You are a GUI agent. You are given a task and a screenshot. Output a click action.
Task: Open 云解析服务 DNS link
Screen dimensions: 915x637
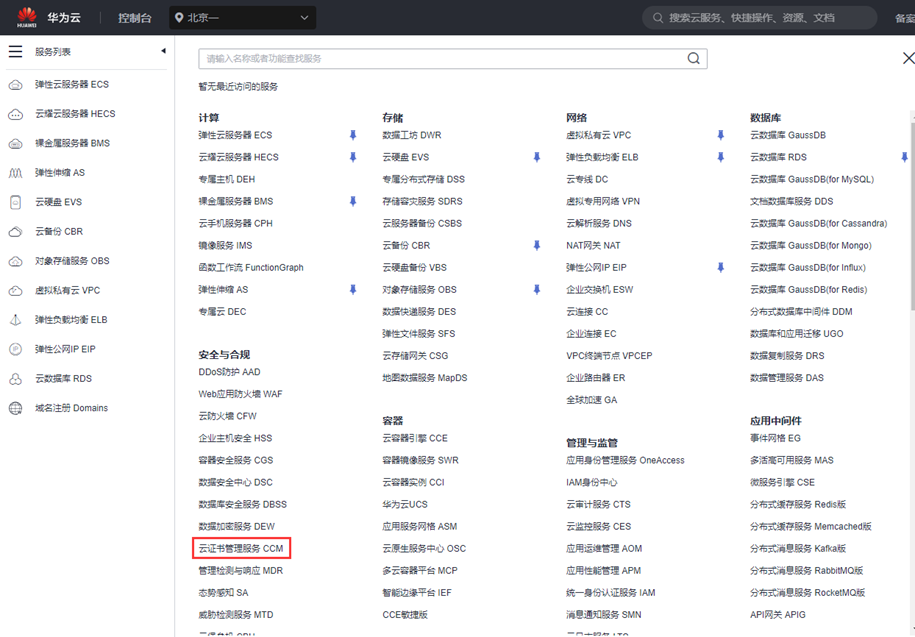pyautogui.click(x=599, y=223)
